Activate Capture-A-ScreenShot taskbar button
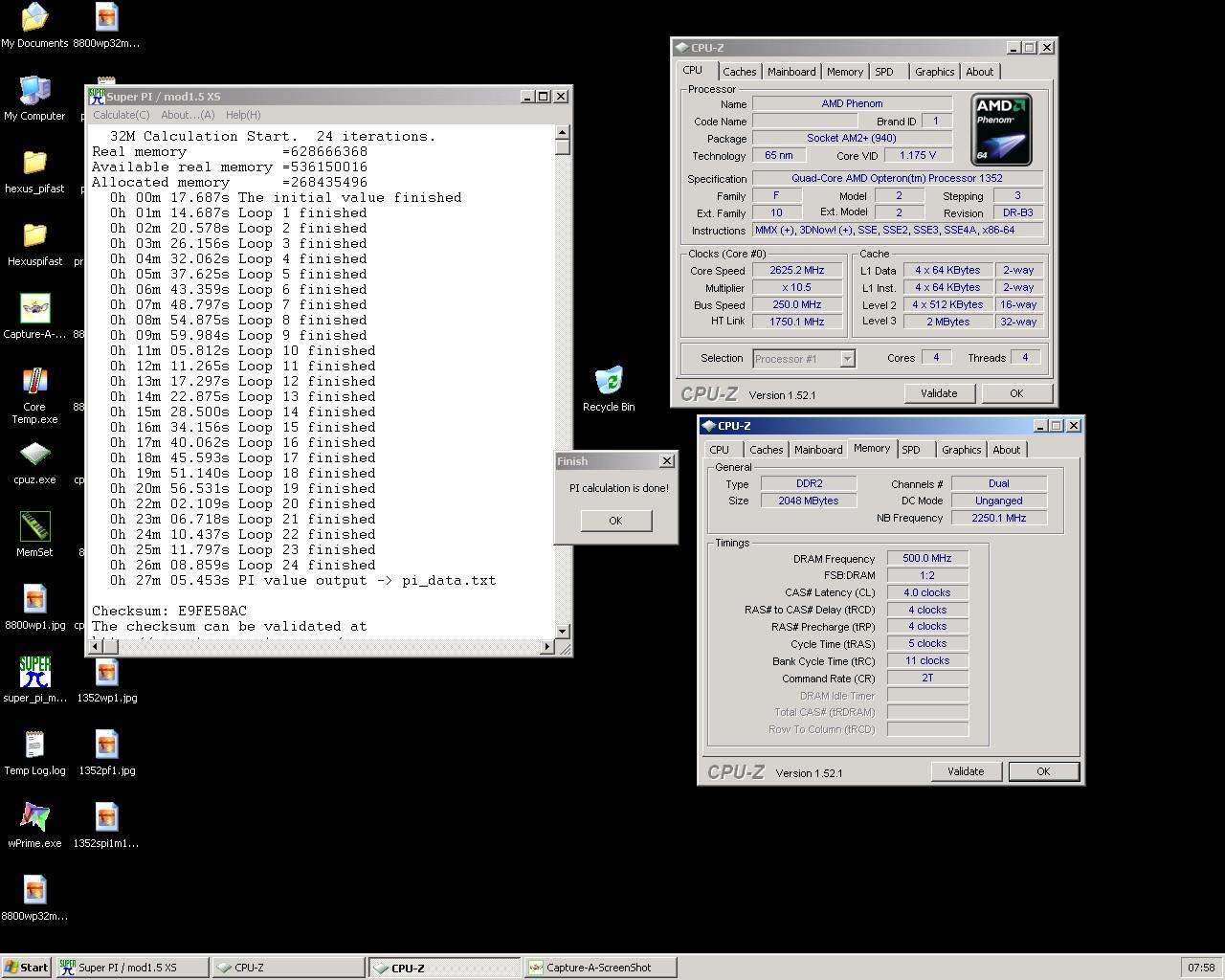1225x980 pixels. [601, 968]
